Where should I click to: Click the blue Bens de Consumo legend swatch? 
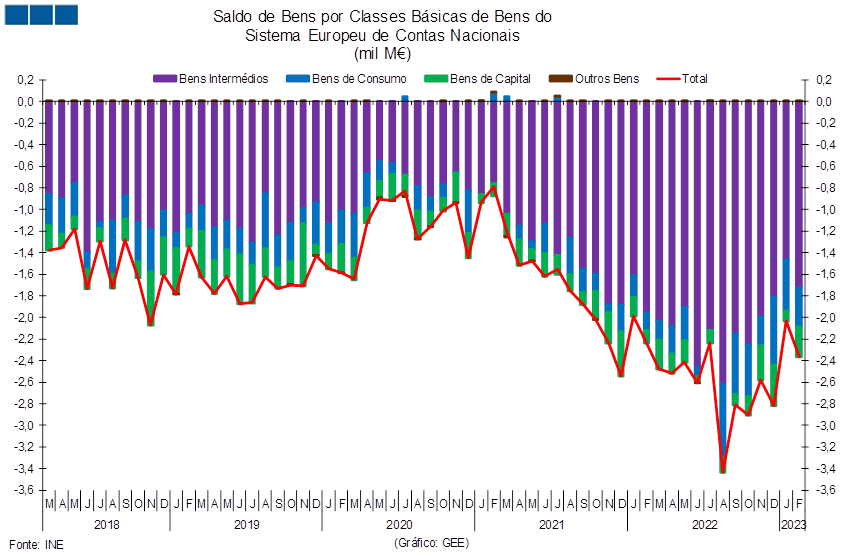tap(298, 79)
